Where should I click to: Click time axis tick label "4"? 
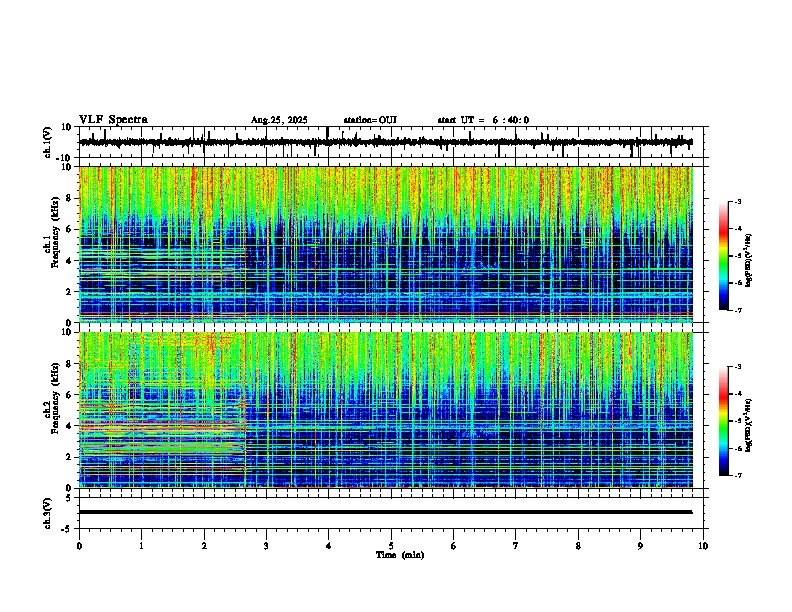click(x=329, y=546)
